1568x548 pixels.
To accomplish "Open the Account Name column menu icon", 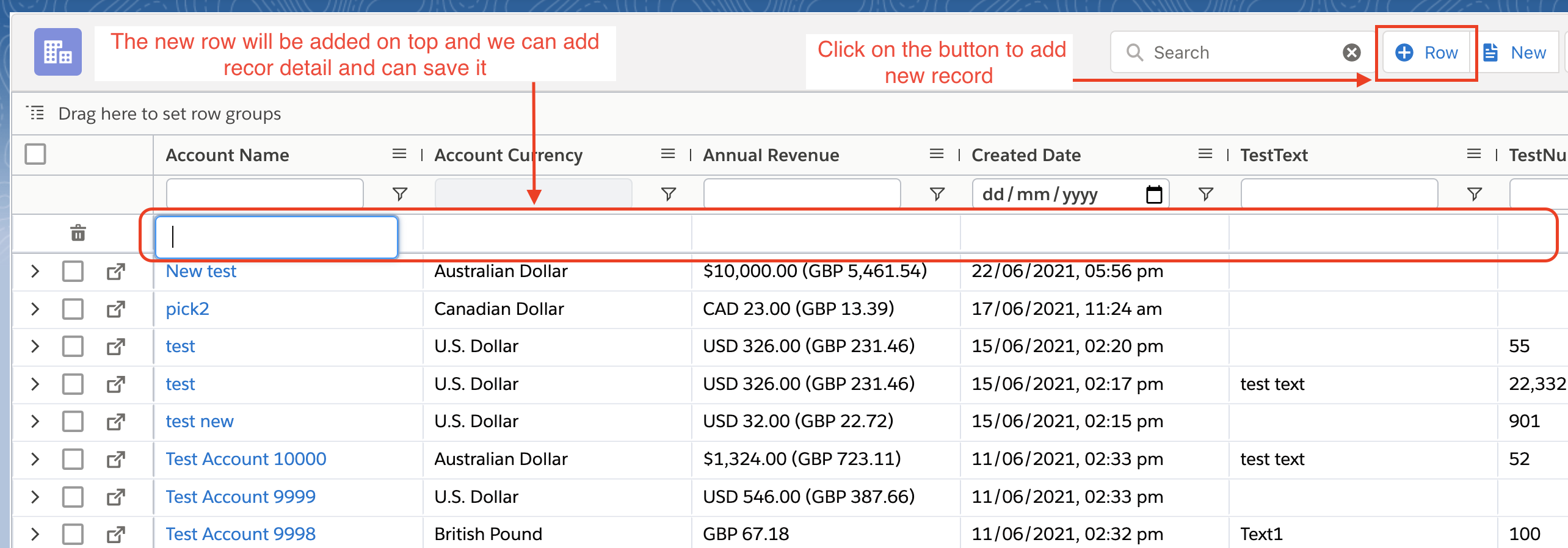I will coord(399,154).
